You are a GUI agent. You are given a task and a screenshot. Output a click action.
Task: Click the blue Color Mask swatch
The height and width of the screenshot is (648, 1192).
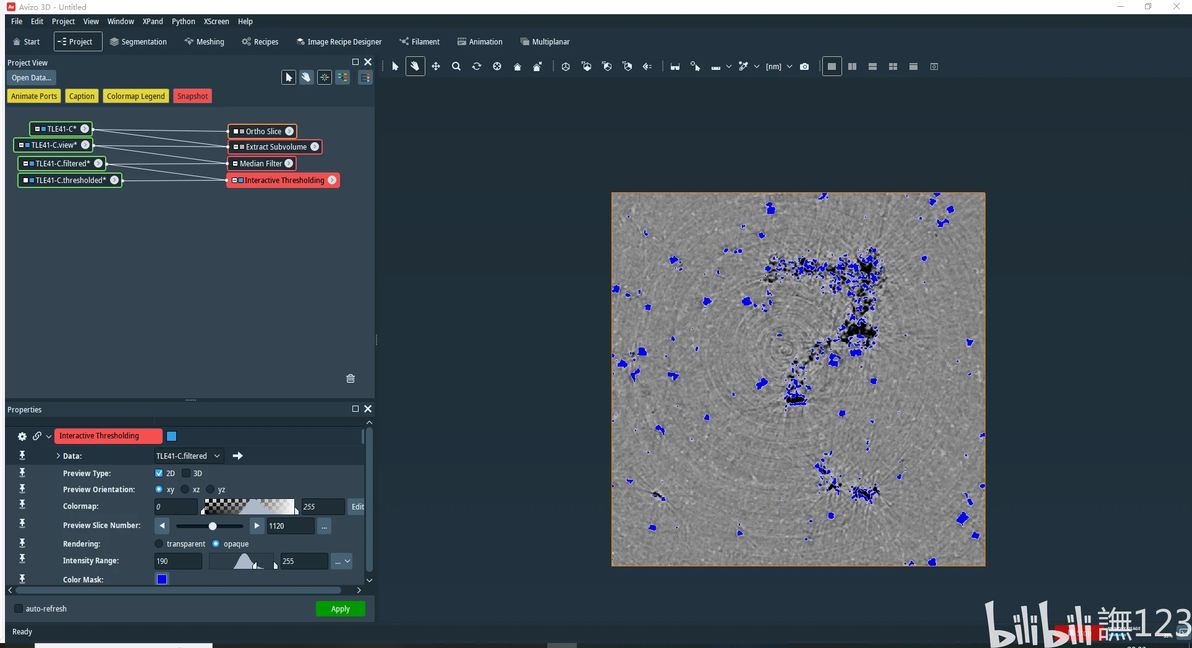[x=162, y=579]
